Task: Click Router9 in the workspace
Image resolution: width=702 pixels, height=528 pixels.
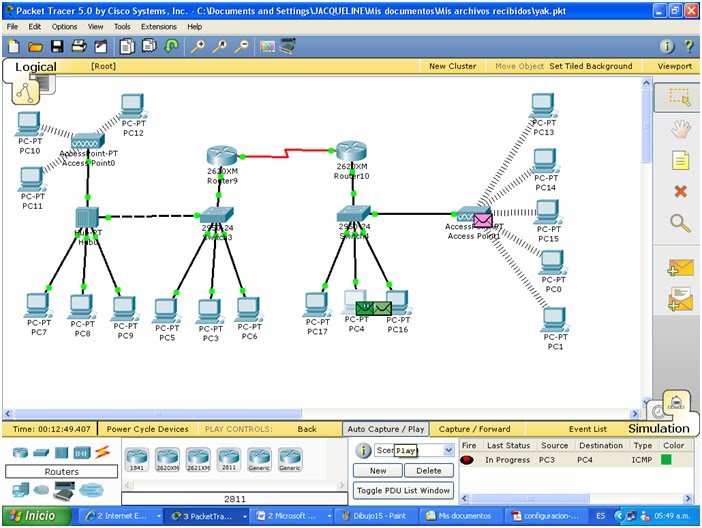Action: [x=222, y=156]
